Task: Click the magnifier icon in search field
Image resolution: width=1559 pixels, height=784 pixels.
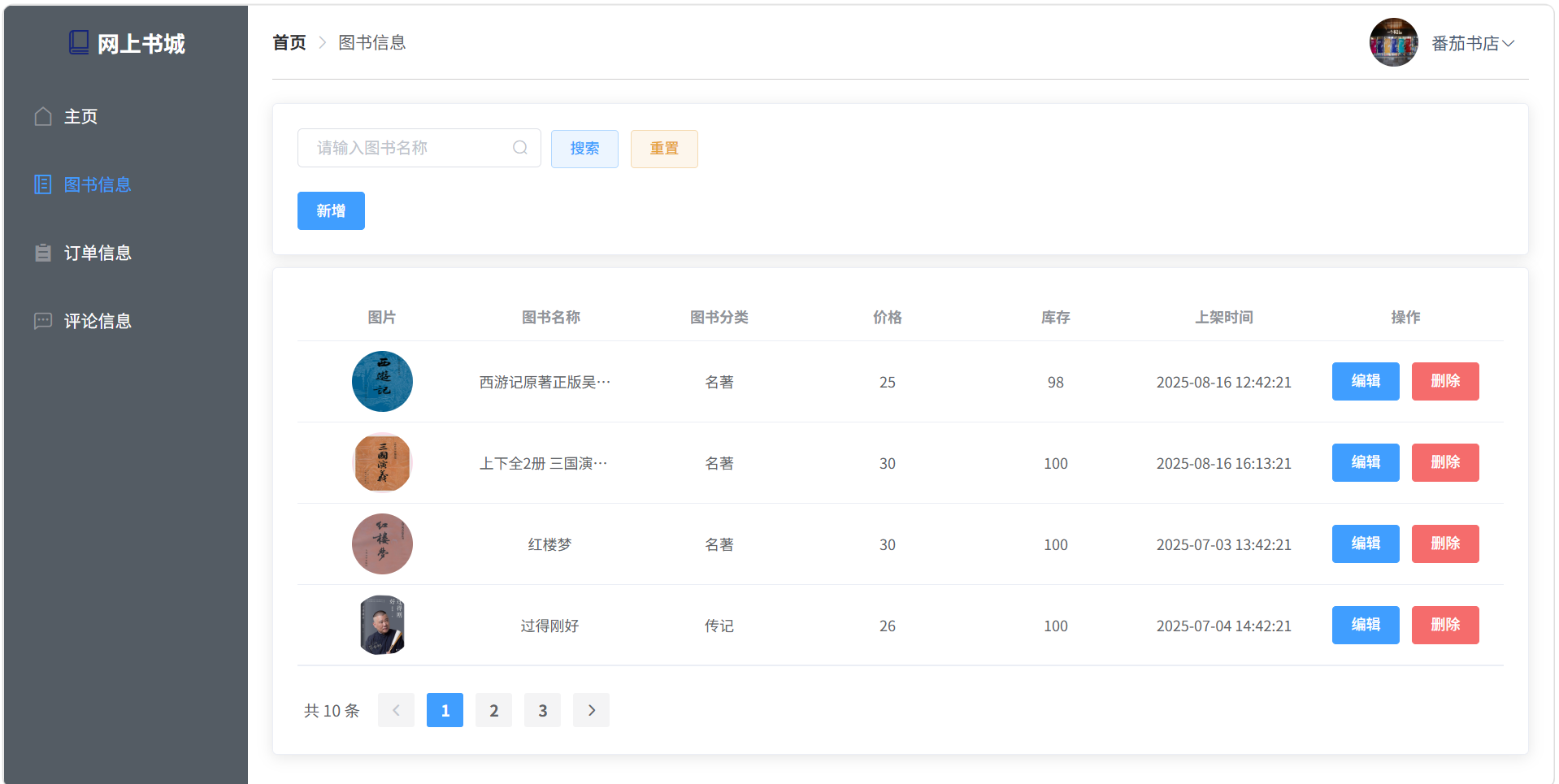Action: (x=520, y=148)
